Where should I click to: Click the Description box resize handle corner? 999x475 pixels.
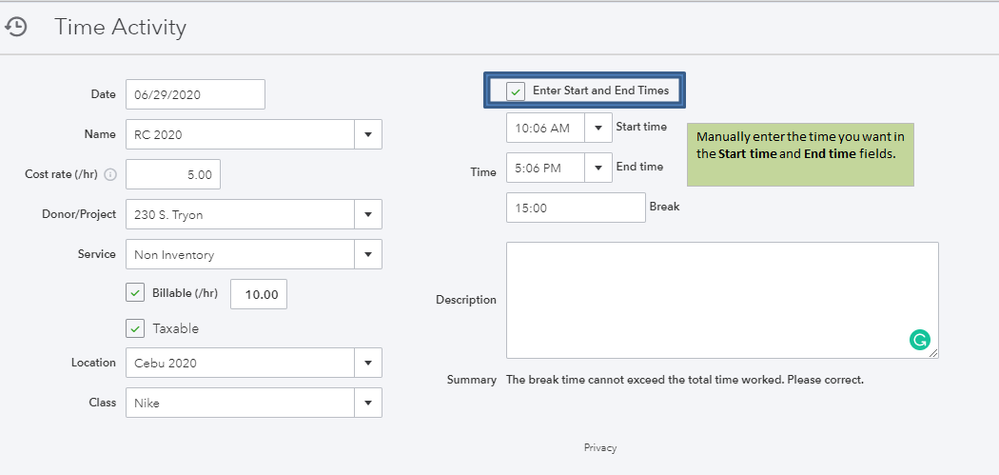click(x=934, y=353)
